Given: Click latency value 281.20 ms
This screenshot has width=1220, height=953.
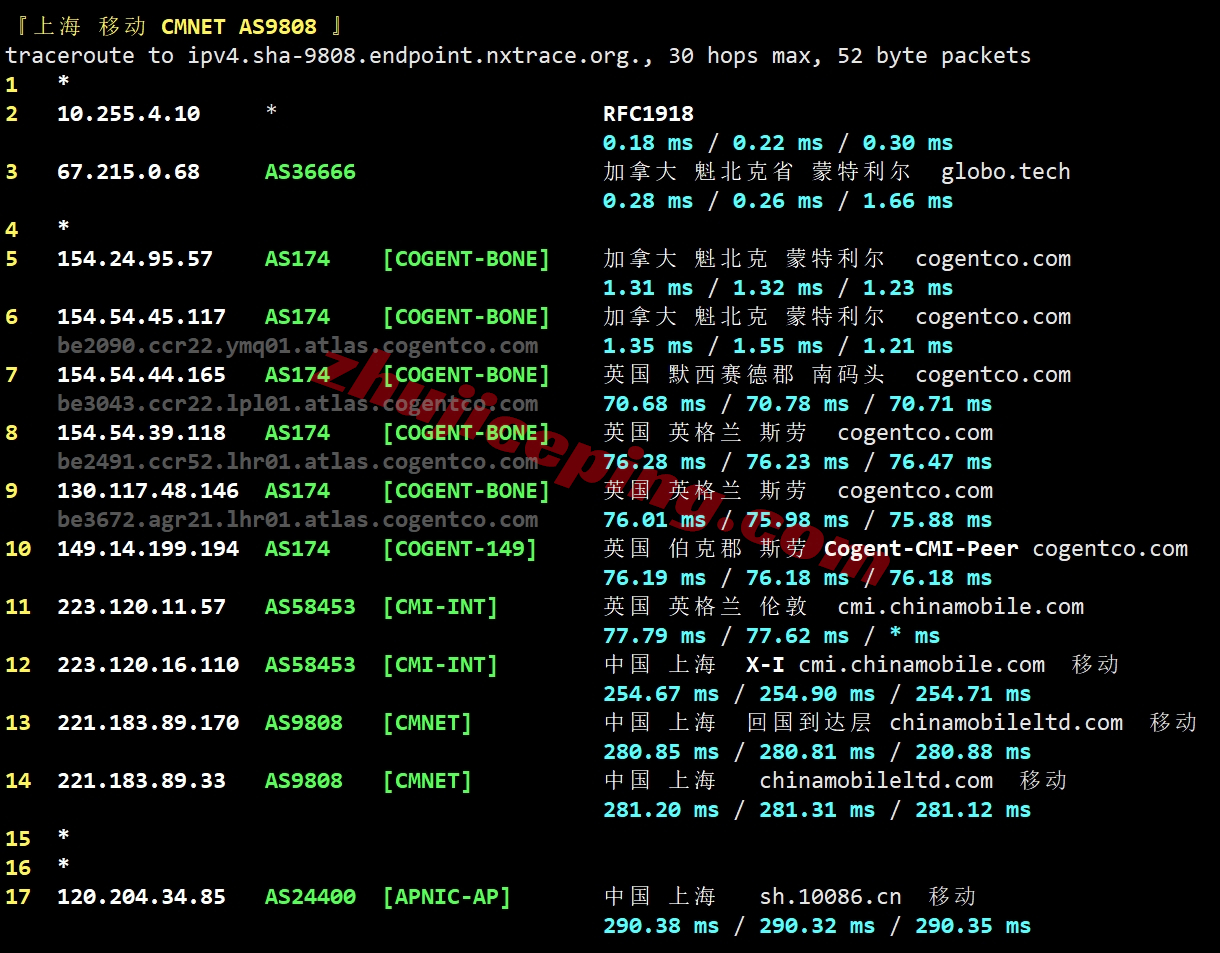Looking at the screenshot, I should [661, 810].
